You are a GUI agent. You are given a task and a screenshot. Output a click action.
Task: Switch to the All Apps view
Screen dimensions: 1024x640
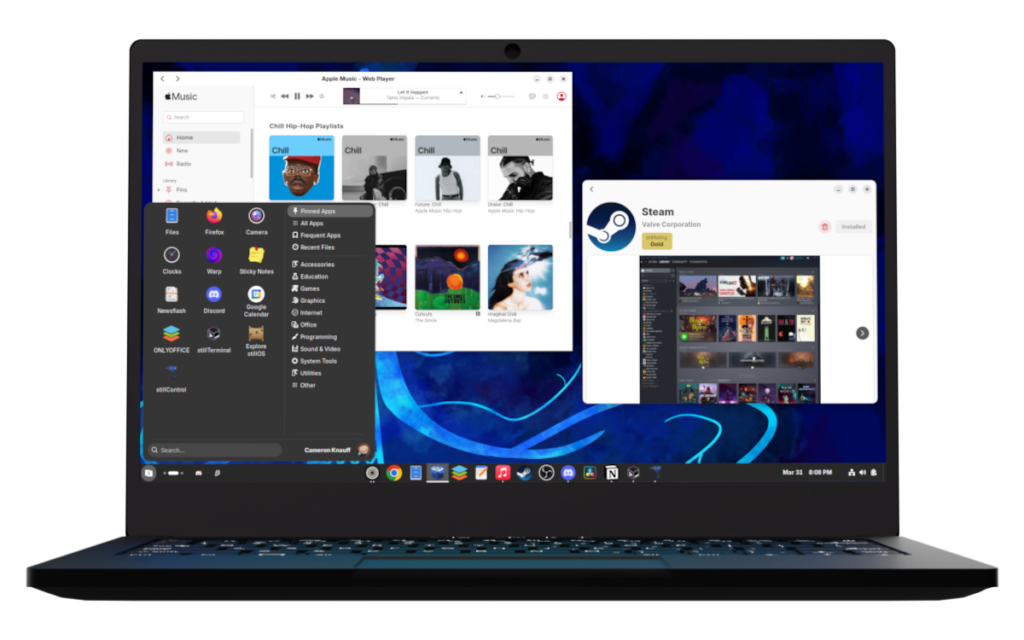pos(313,223)
